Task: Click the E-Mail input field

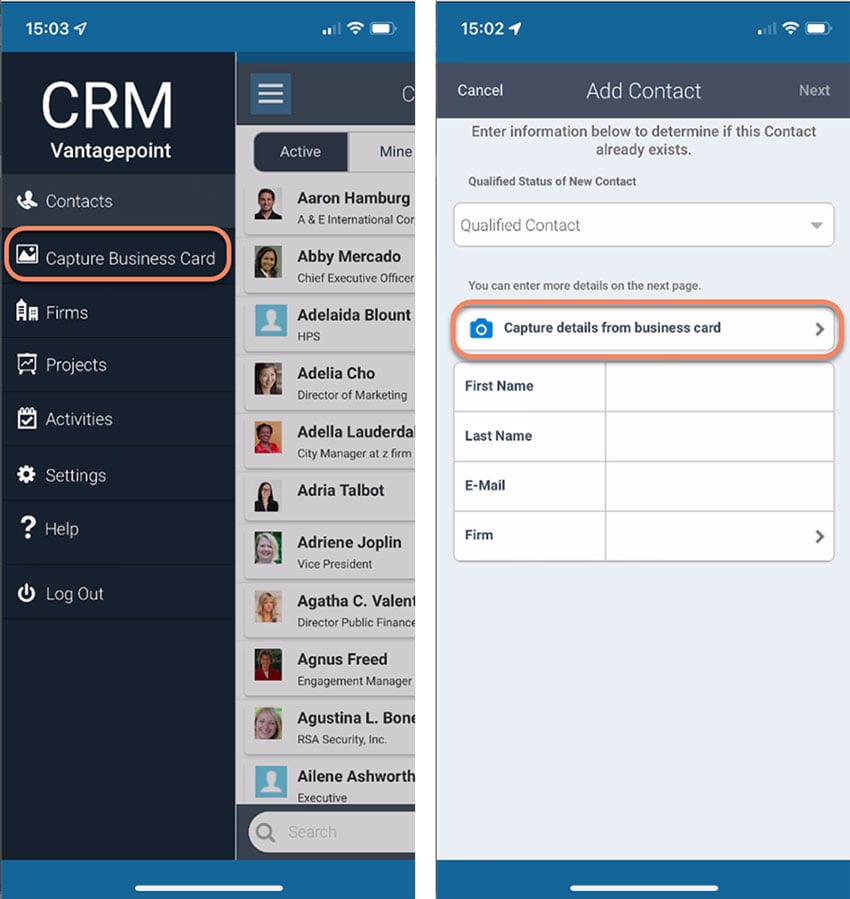Action: (719, 486)
